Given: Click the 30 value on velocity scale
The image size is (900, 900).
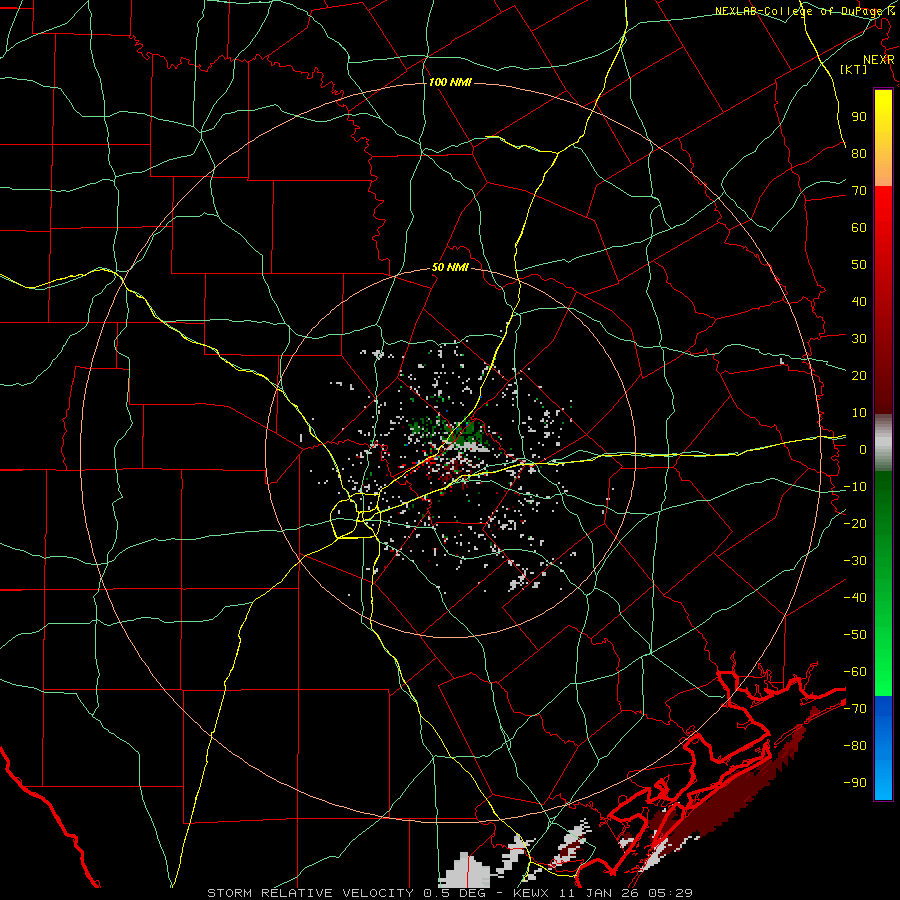Looking at the screenshot, I should point(859,339).
